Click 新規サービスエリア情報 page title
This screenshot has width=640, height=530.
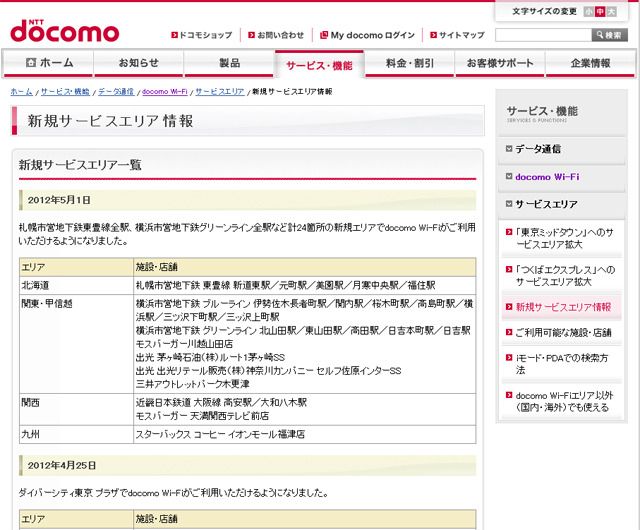pyautogui.click(x=110, y=121)
